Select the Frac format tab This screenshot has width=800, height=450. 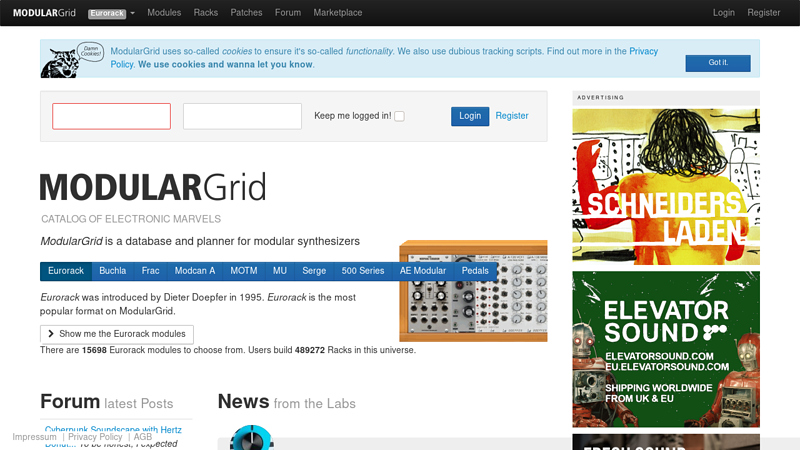click(151, 271)
